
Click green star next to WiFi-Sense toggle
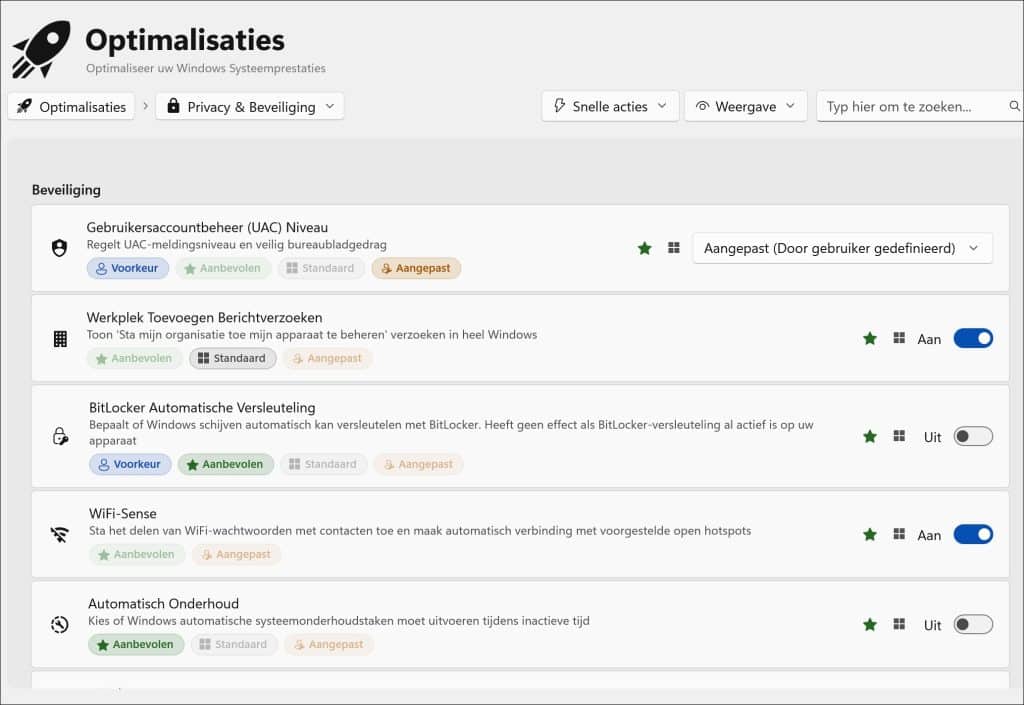870,535
